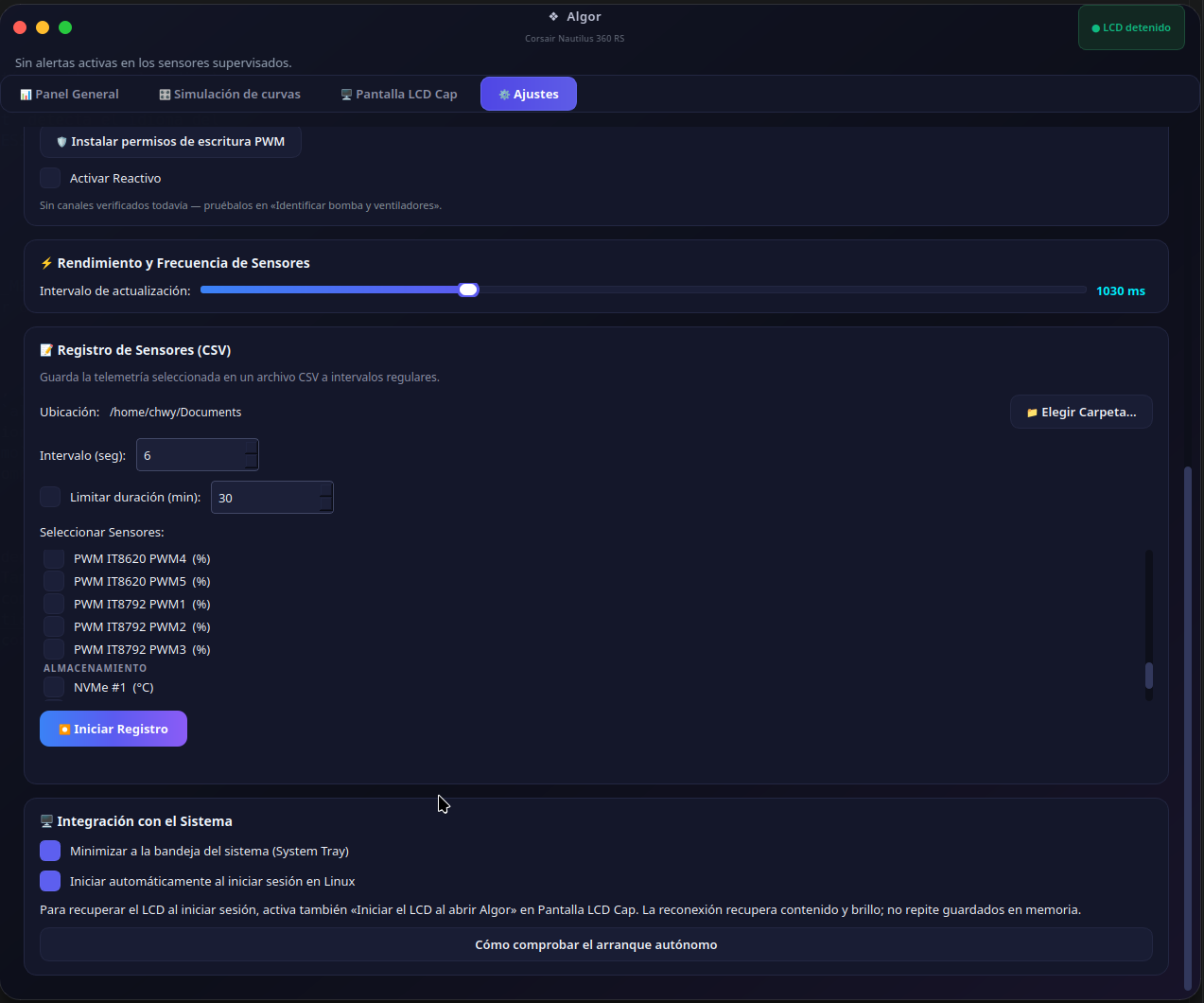This screenshot has width=1204, height=1003.
Task: Check PWM IT8620 PWM5 sensor
Action: tap(54, 581)
